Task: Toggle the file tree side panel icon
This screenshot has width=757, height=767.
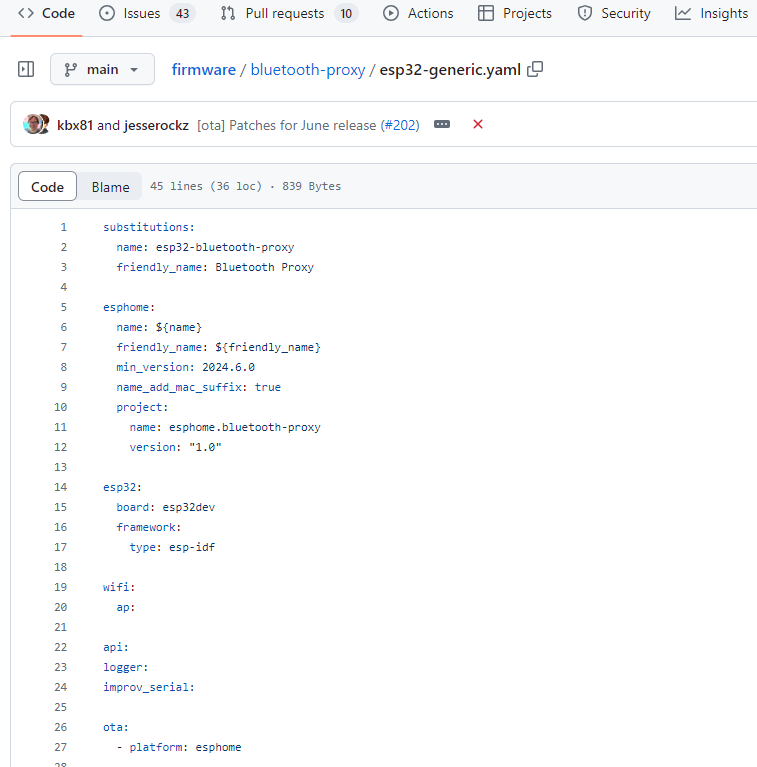Action: (x=26, y=69)
